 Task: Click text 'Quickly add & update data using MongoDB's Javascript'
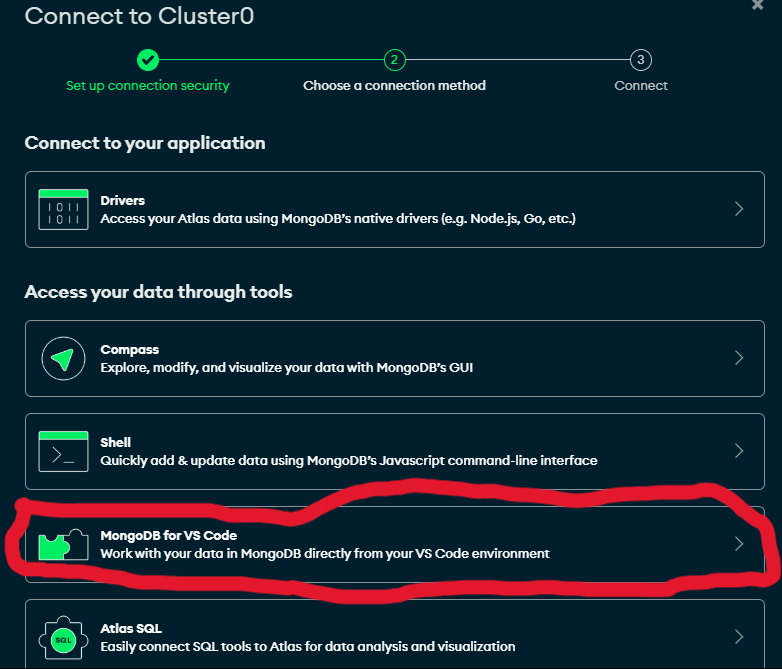tap(273, 460)
